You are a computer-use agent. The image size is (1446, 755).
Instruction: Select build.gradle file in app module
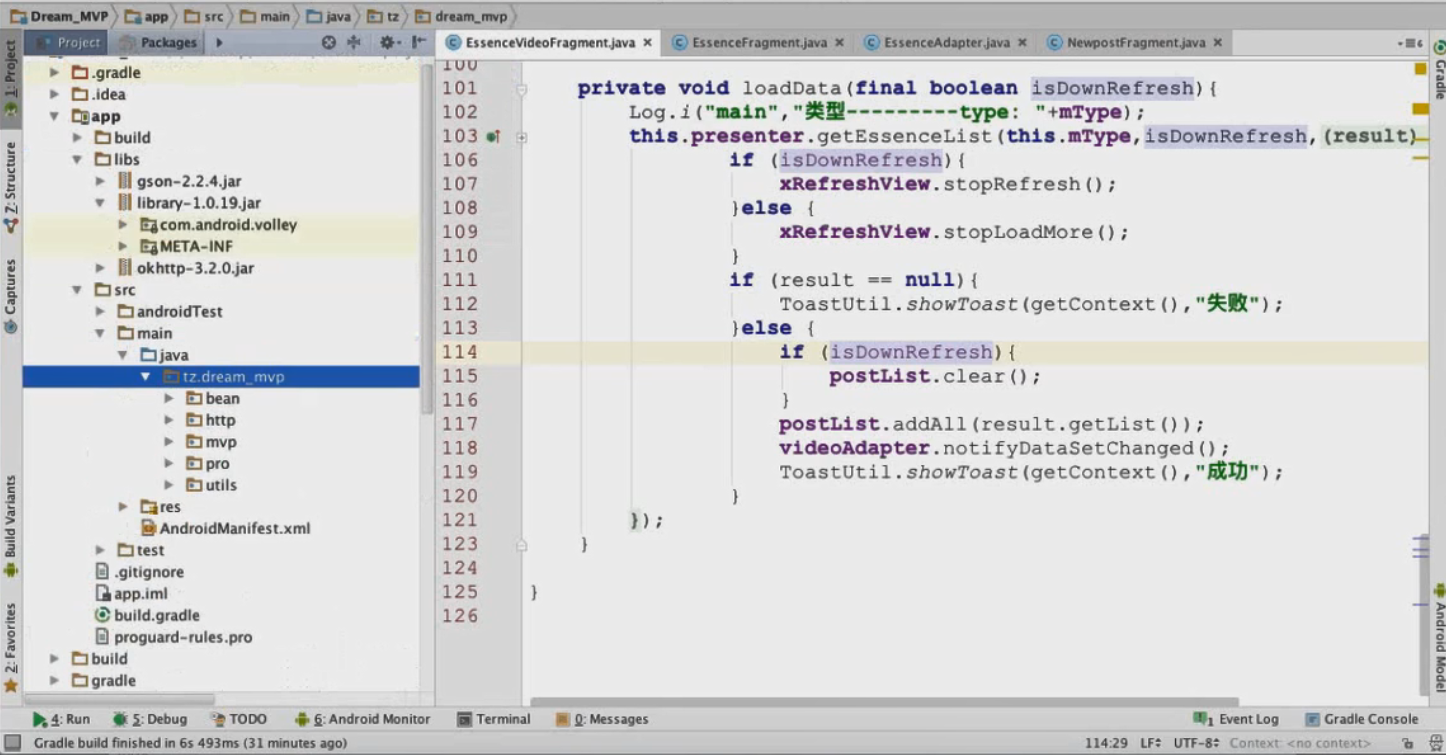147,616
